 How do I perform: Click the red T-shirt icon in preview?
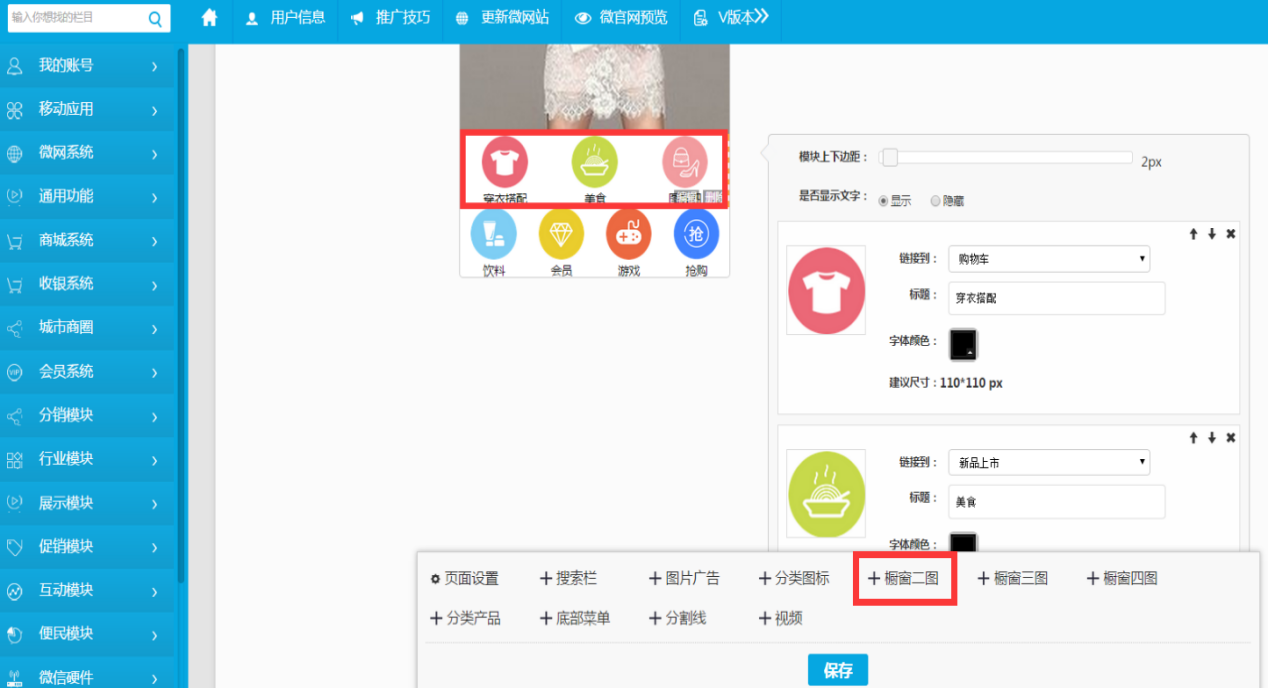pos(504,161)
